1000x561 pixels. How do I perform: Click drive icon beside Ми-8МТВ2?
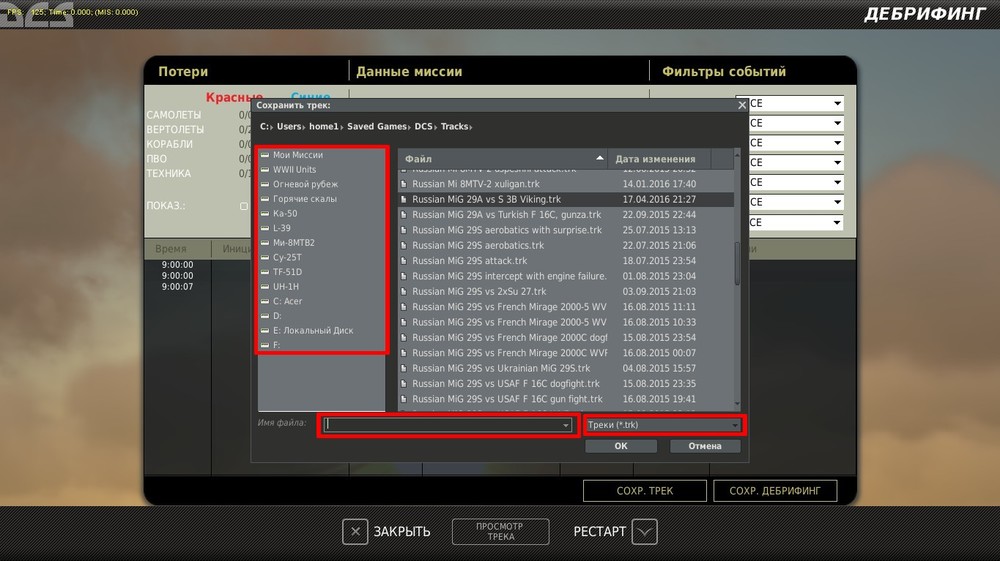point(265,243)
